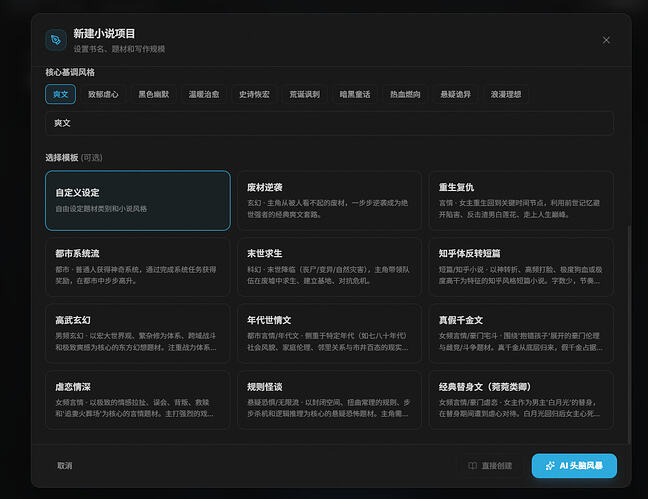Select the 浪漫理想 tone chip
Image resolution: width=648 pixels, height=499 pixels.
(x=506, y=94)
